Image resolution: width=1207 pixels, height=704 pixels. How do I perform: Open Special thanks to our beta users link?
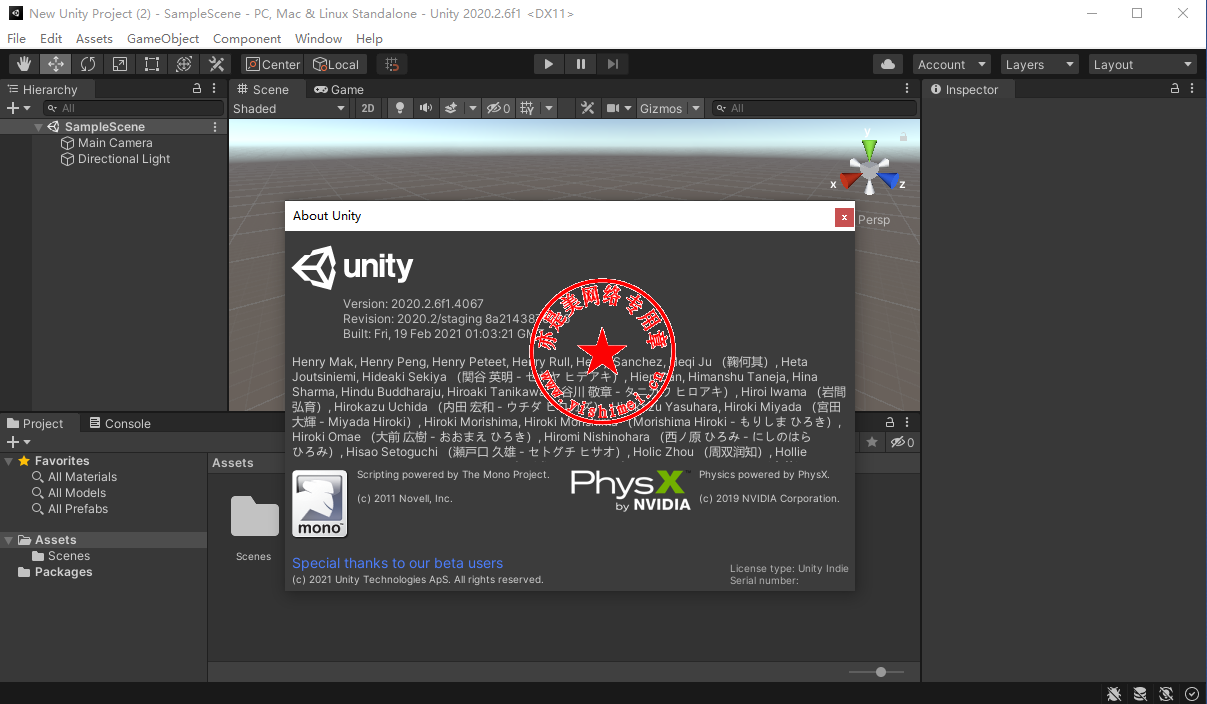pyautogui.click(x=398, y=563)
